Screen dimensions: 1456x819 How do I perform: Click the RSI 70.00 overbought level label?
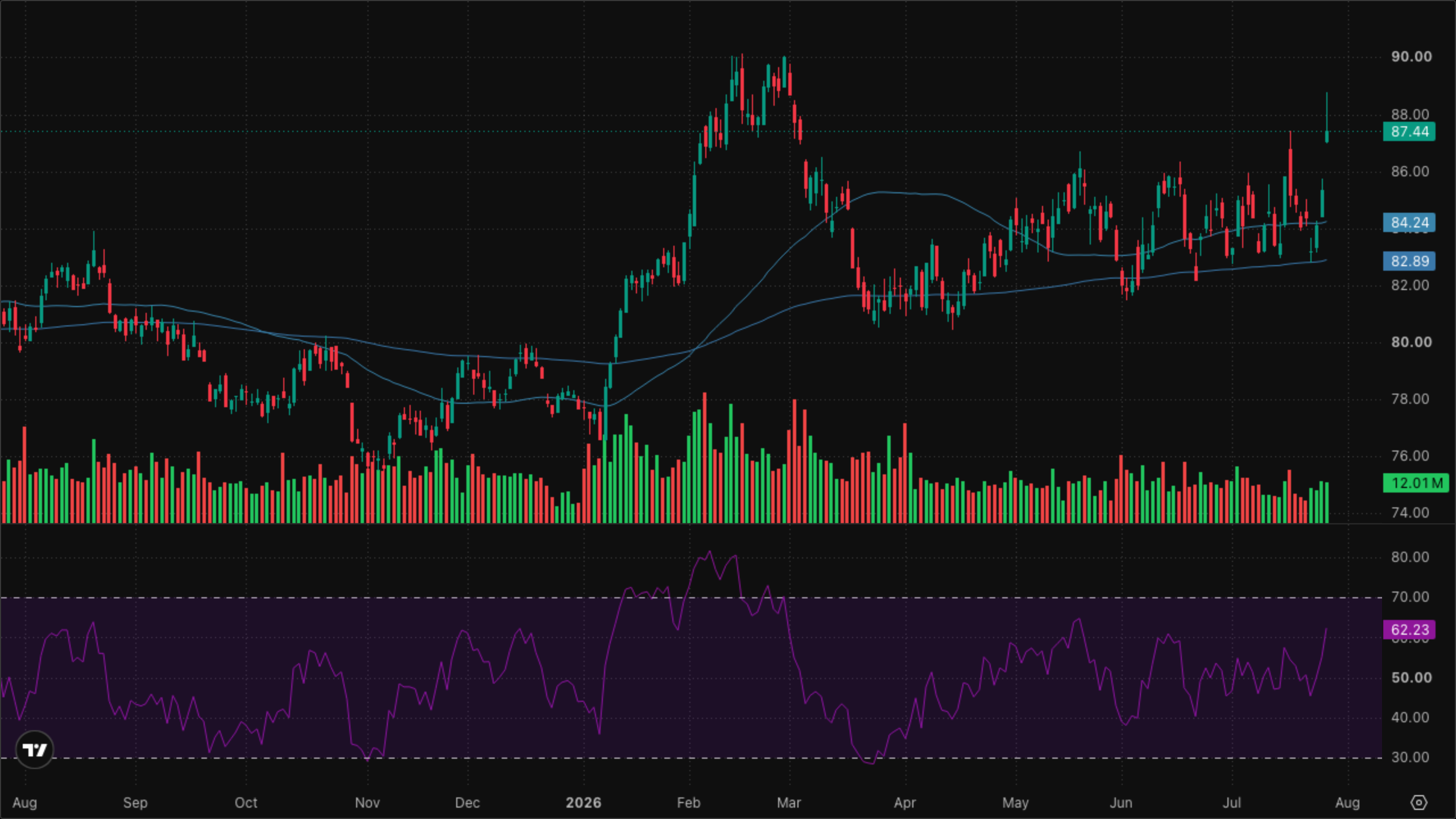(1410, 597)
